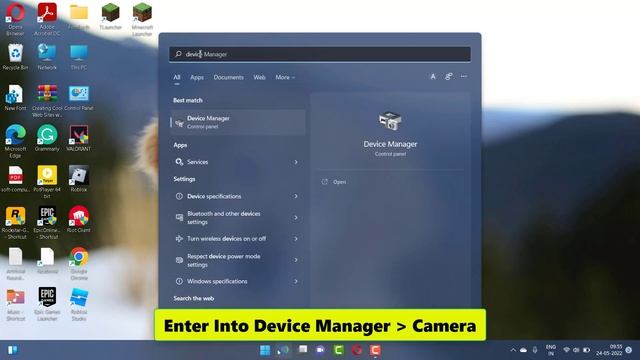The height and width of the screenshot is (360, 640).
Task: Open the green Camtasia icon on taskbar
Action: [x=338, y=350]
